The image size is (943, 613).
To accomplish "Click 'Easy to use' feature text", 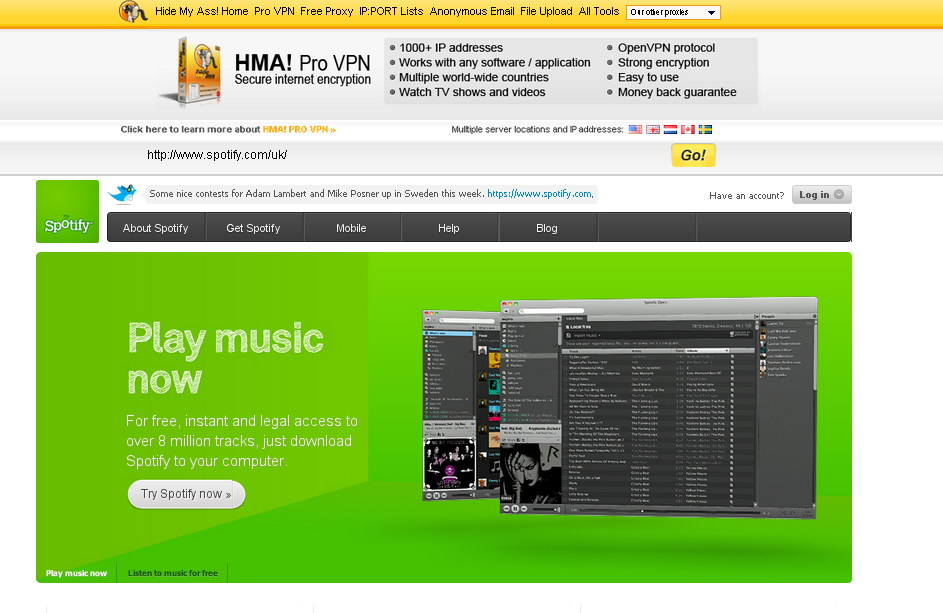I will [648, 78].
